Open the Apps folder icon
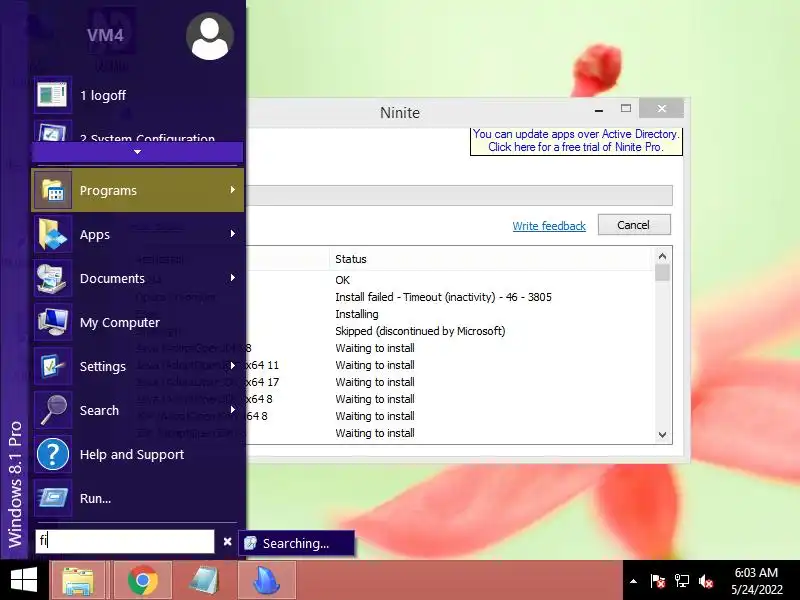The height and width of the screenshot is (600, 800). click(x=53, y=234)
